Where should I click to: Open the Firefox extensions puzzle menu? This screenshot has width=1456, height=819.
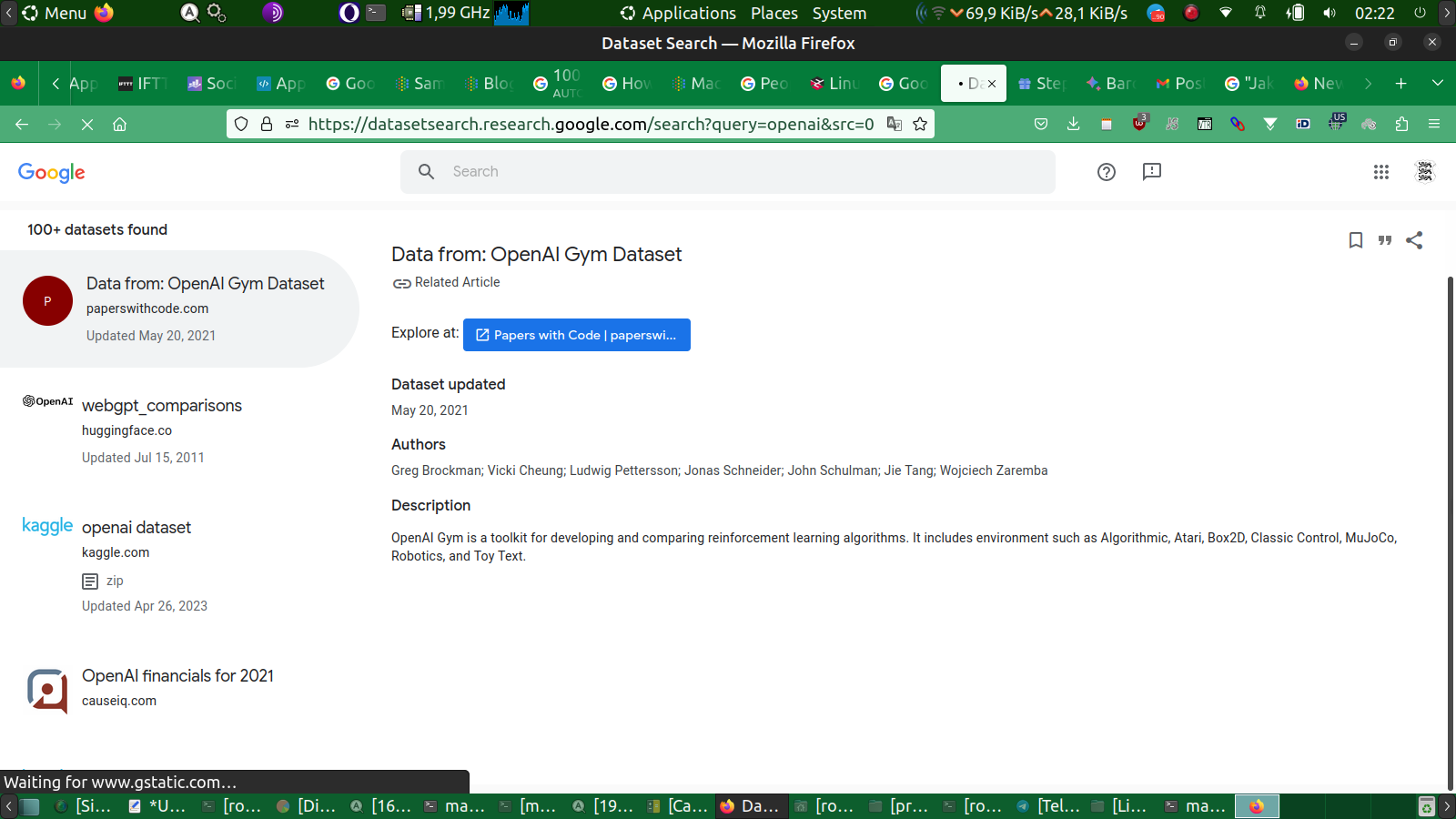tap(1401, 125)
